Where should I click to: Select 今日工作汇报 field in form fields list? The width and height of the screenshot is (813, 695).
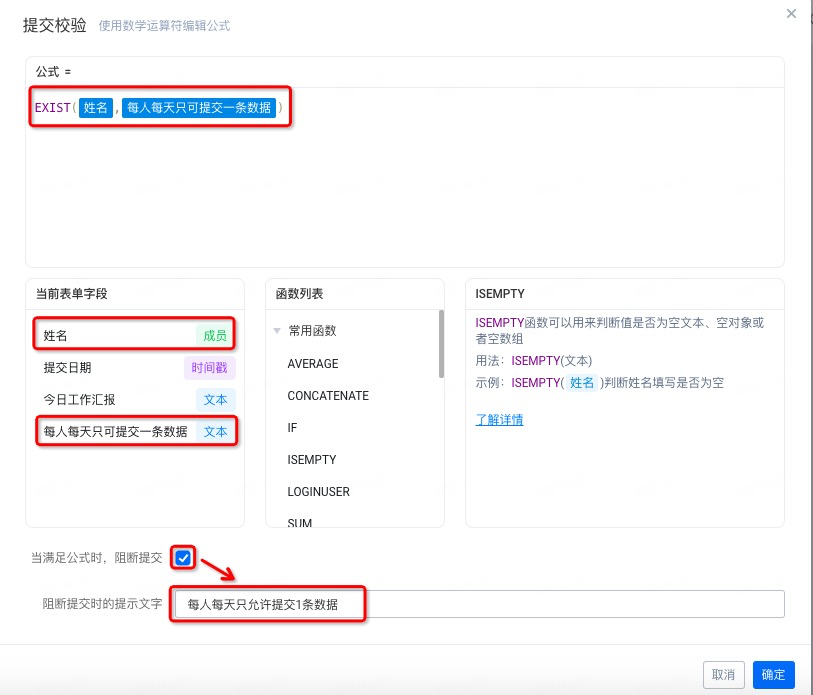135,399
